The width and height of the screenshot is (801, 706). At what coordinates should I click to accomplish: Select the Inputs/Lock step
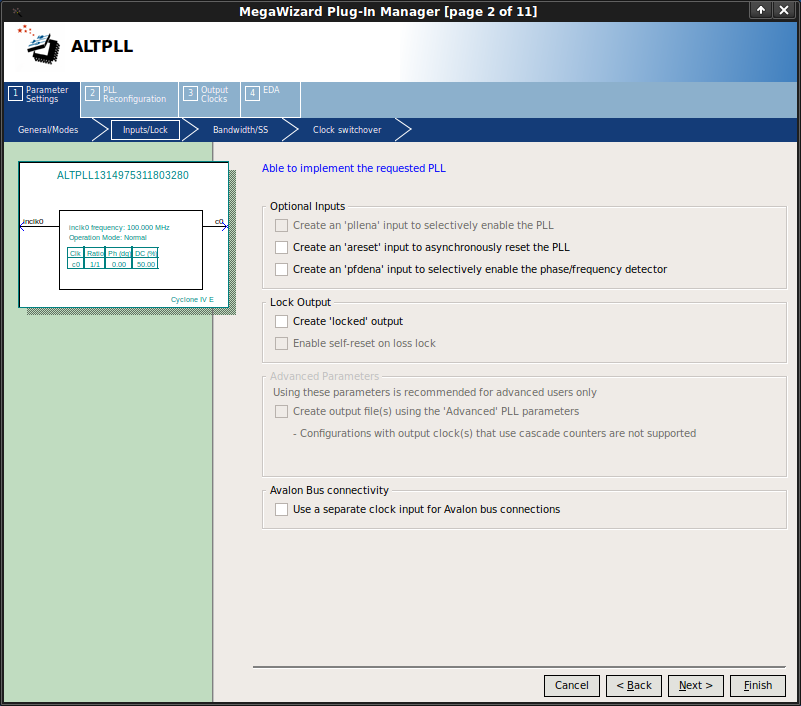145,130
